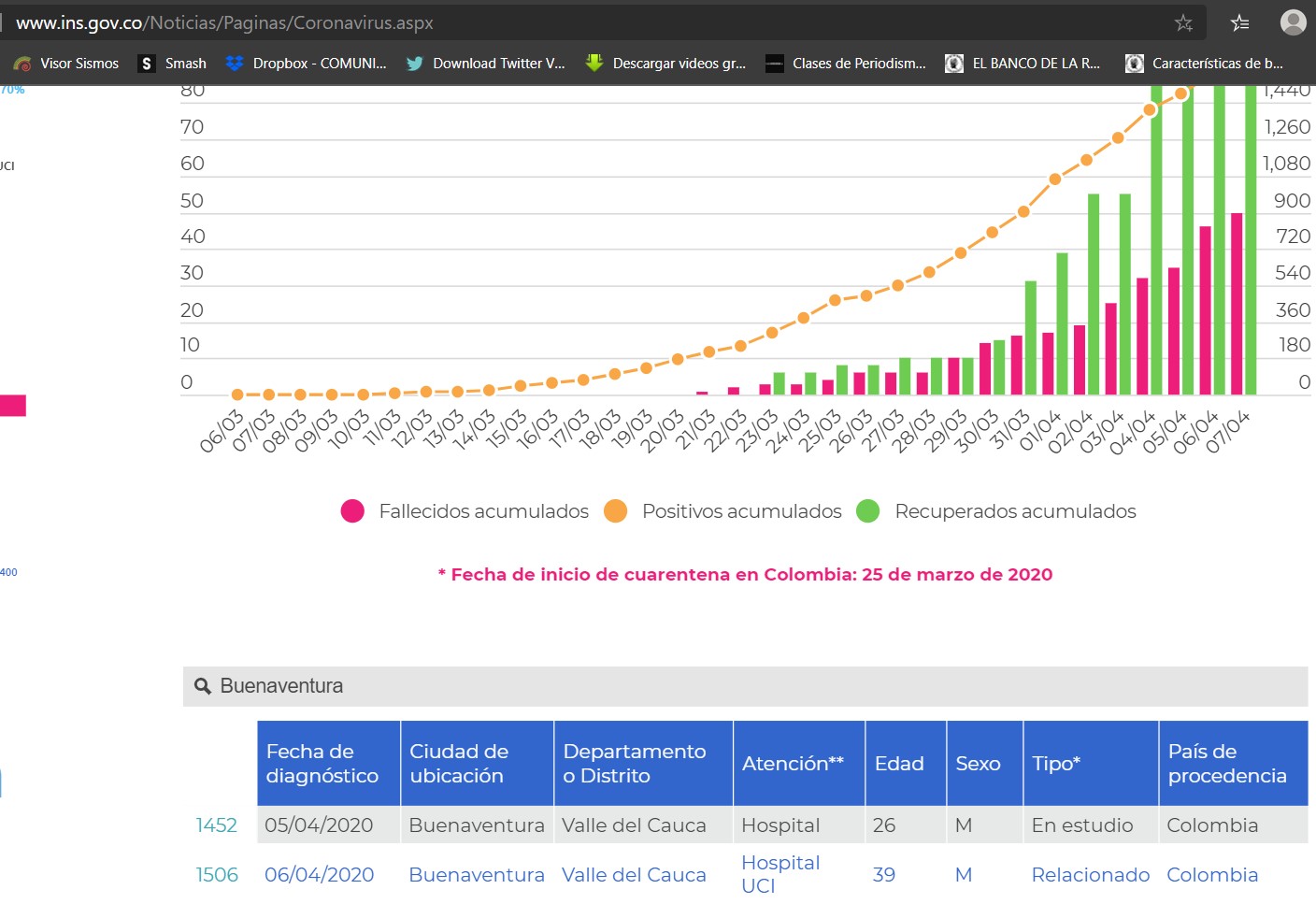The width and height of the screenshot is (1316, 918).
Task: Toggle the Recuperados acumulados legend series
Action: coord(996,510)
